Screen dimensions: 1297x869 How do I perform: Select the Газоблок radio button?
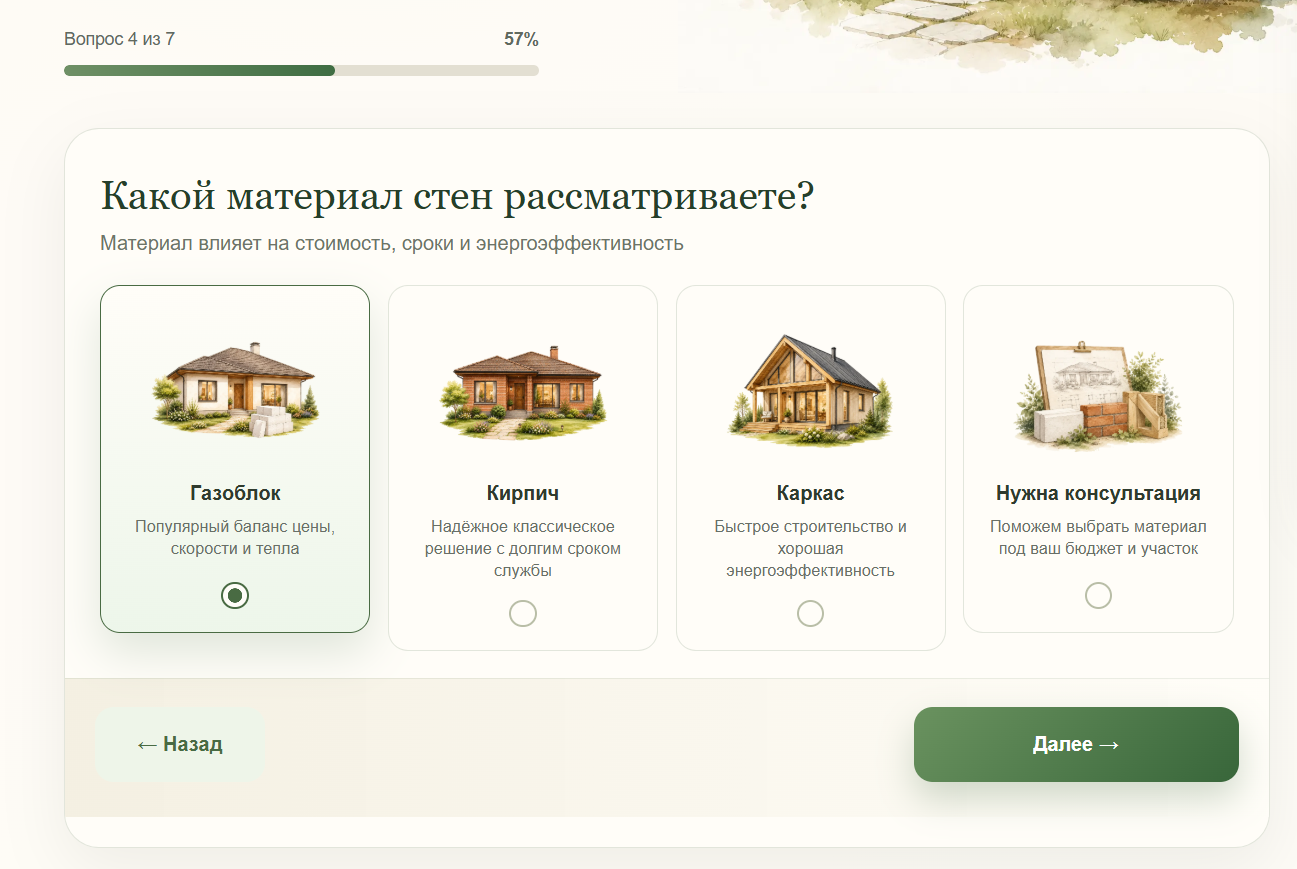(x=235, y=596)
